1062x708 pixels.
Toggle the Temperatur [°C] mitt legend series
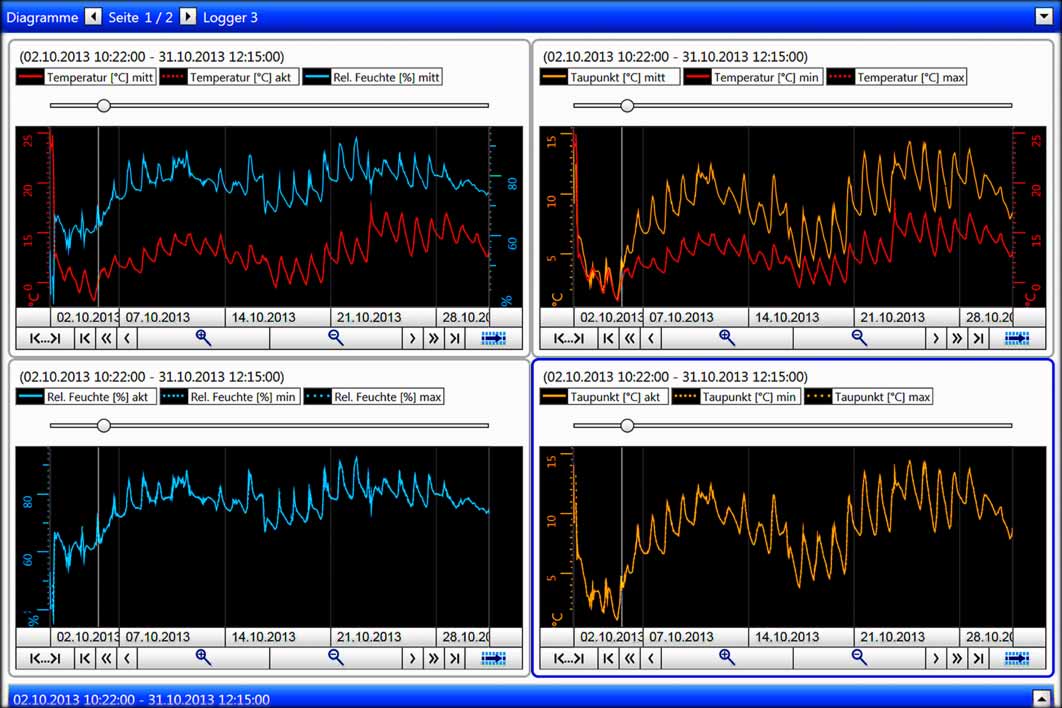pyautogui.click(x=87, y=77)
